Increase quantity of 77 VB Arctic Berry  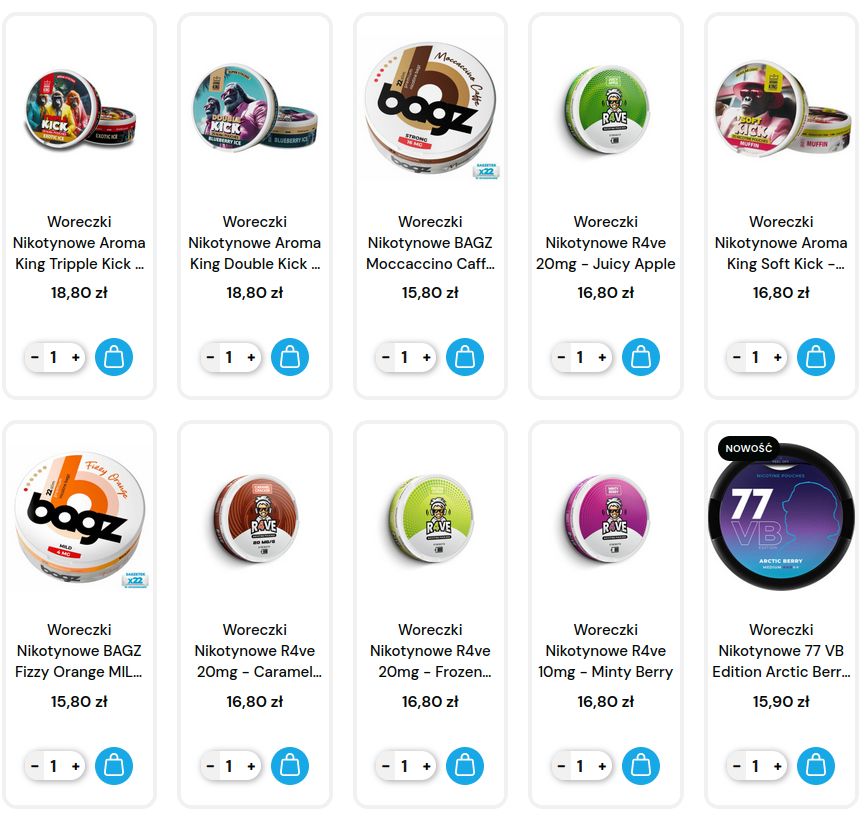coord(777,766)
